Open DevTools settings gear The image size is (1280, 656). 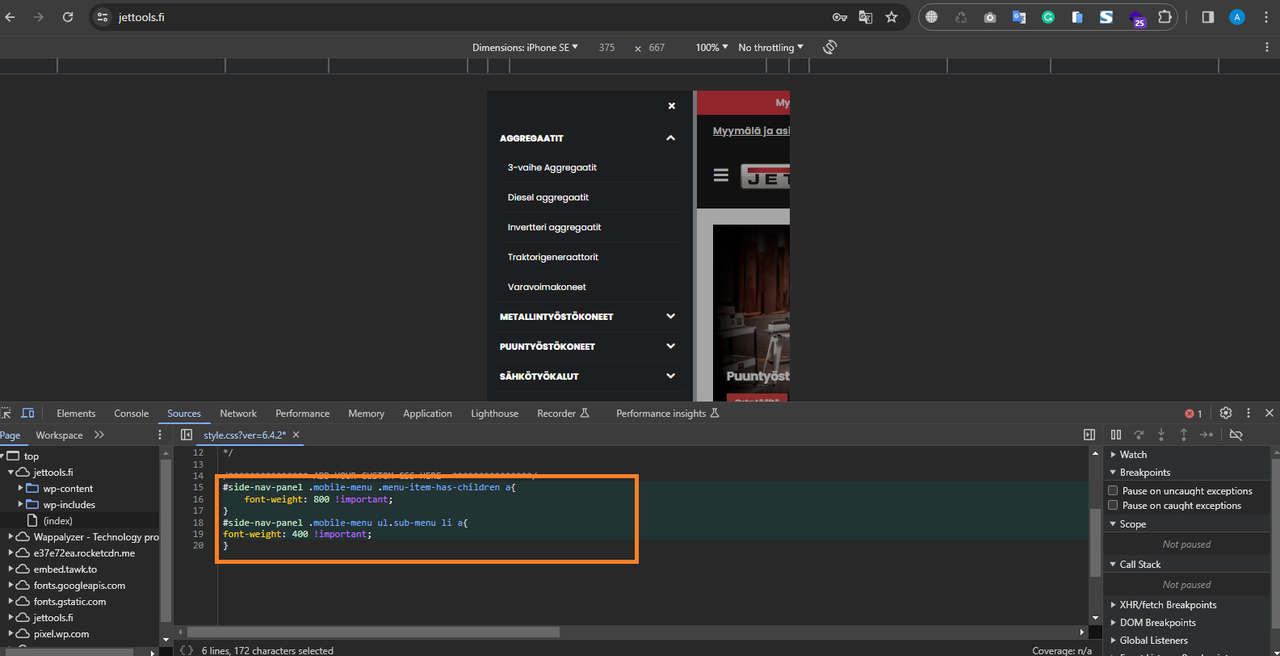[x=1225, y=413]
